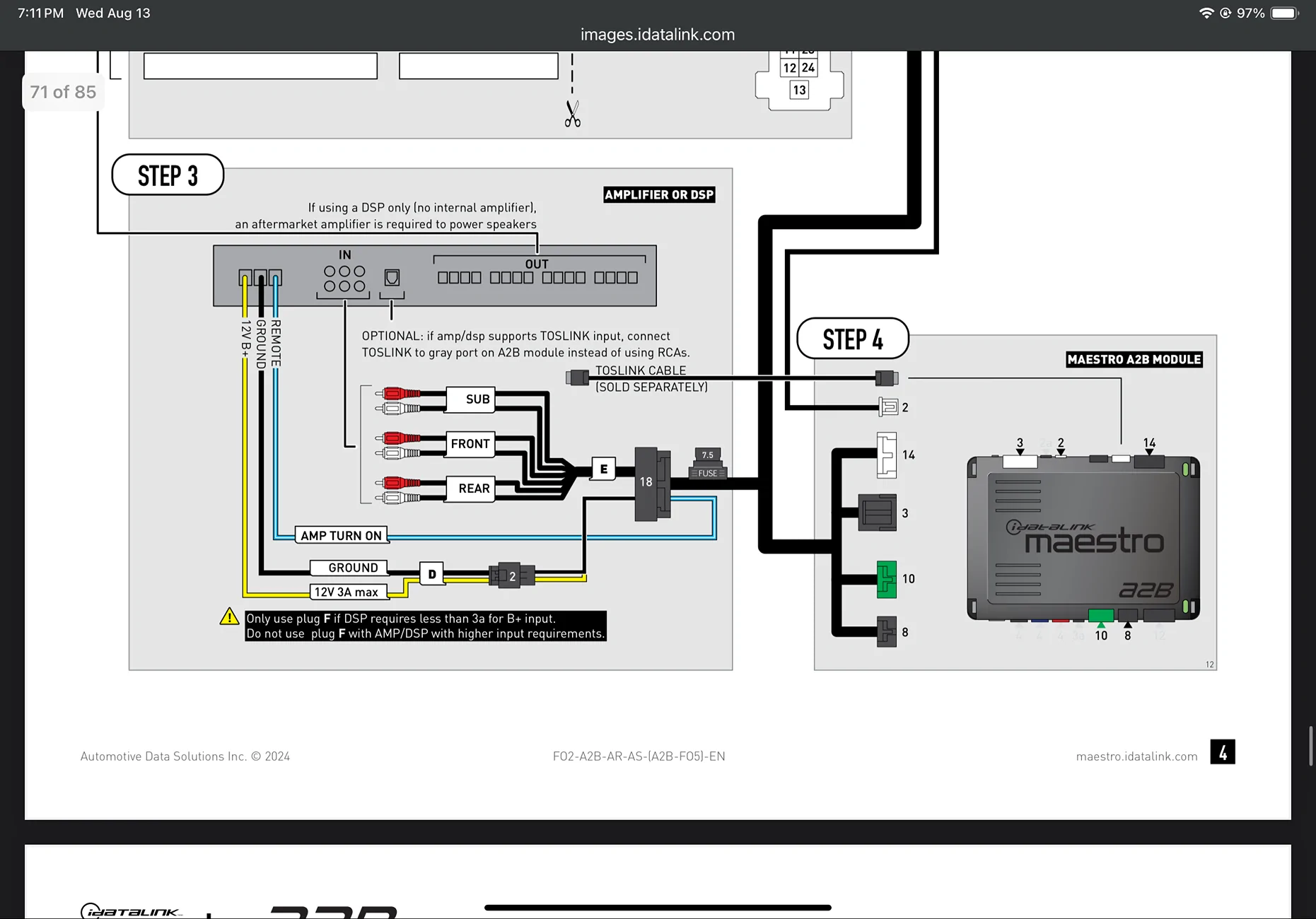Image resolution: width=1316 pixels, height=919 pixels.
Task: Click the green connector beside label 10
Action: 887,579
